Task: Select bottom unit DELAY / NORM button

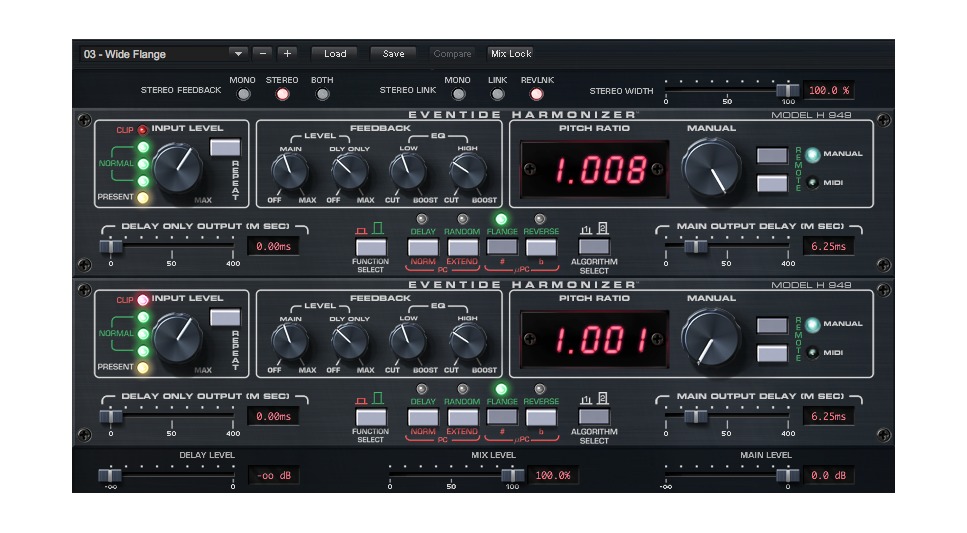Action: 423,418
